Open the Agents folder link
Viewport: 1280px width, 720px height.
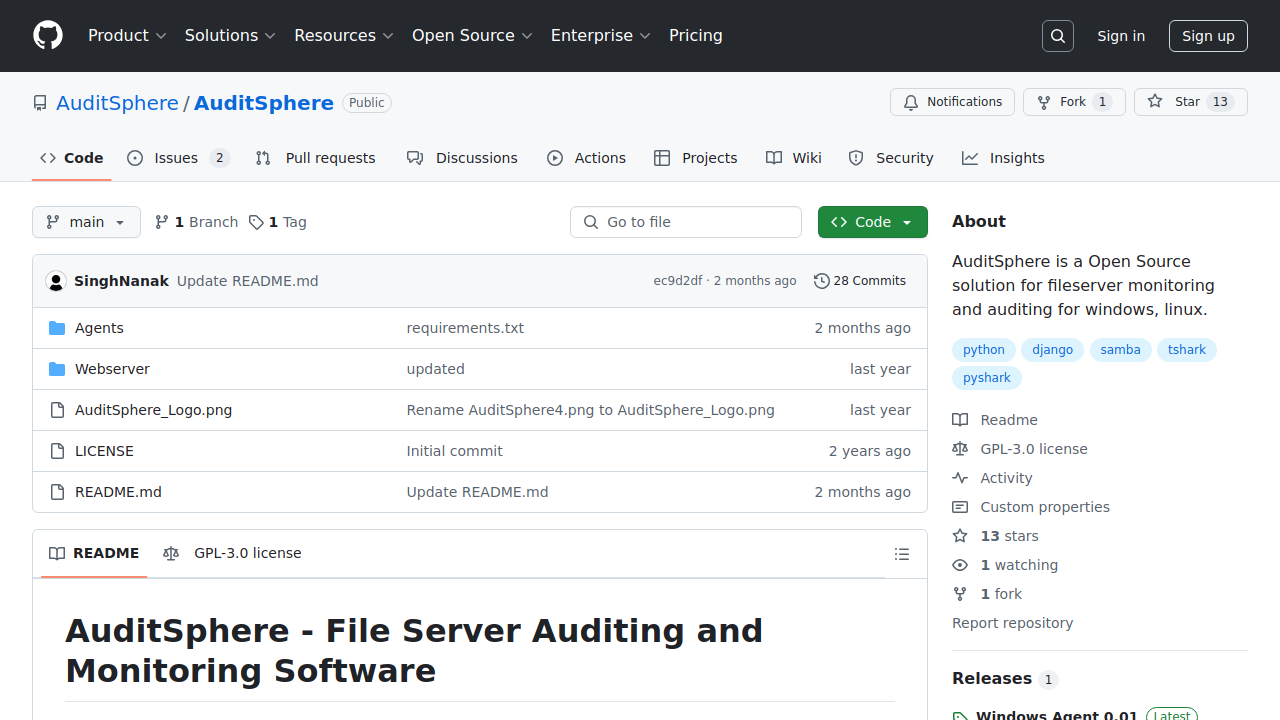click(99, 328)
